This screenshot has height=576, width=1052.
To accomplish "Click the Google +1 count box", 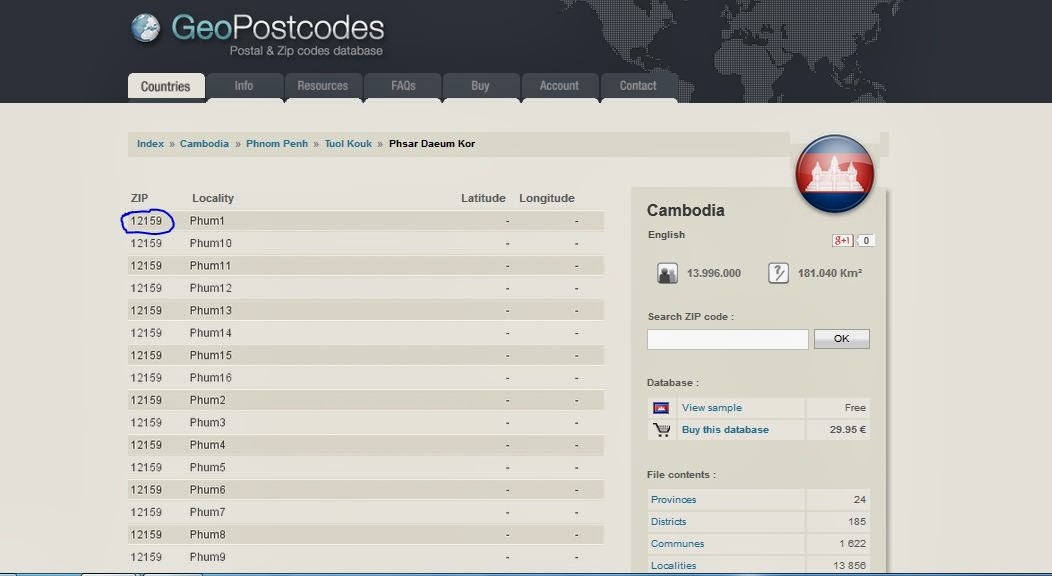I will 865,240.
